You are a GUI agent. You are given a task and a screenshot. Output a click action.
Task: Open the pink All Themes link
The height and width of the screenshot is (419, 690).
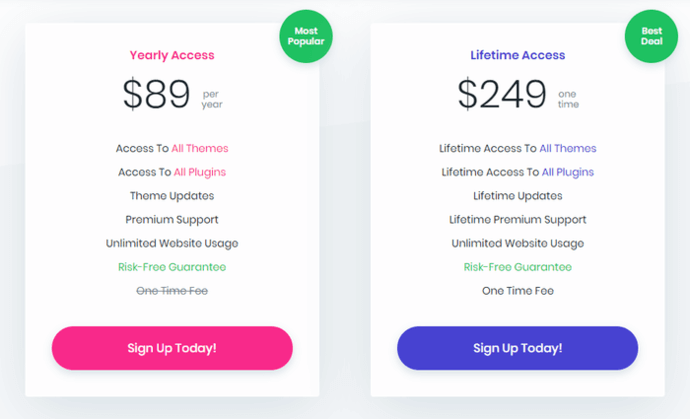click(x=200, y=148)
